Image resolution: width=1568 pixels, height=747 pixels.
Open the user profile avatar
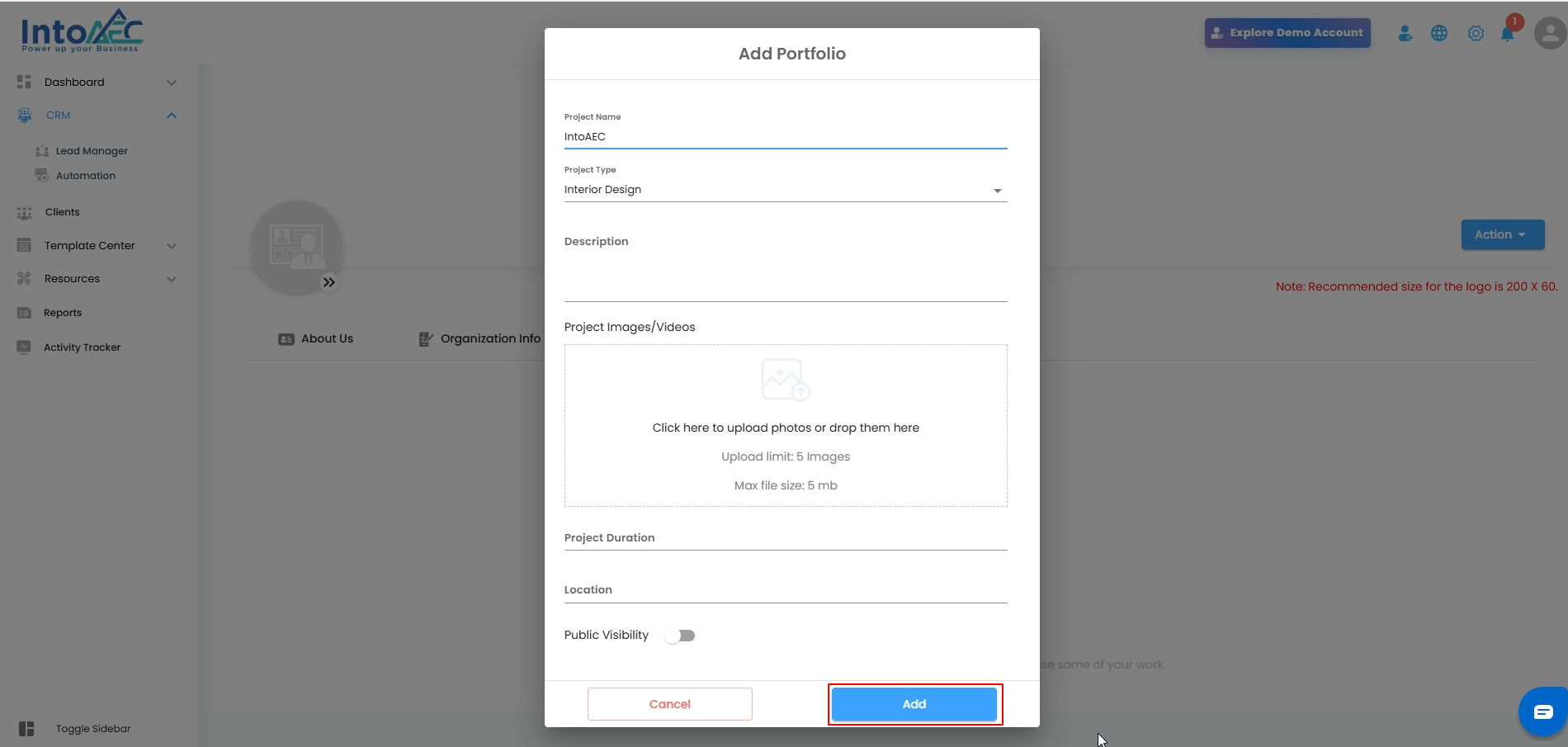1549,33
